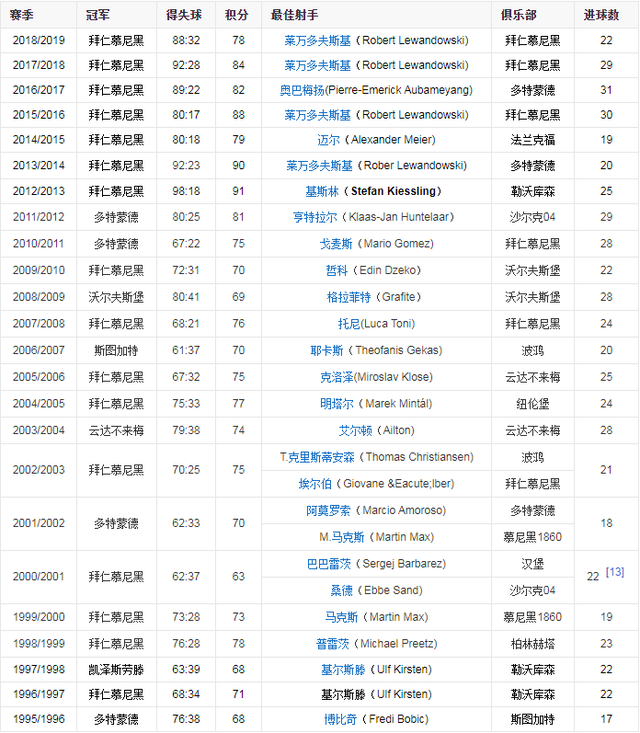Open the 博比奇 (Fredi Bobic) link
Screen dimensions: 640x733
[341, 719]
